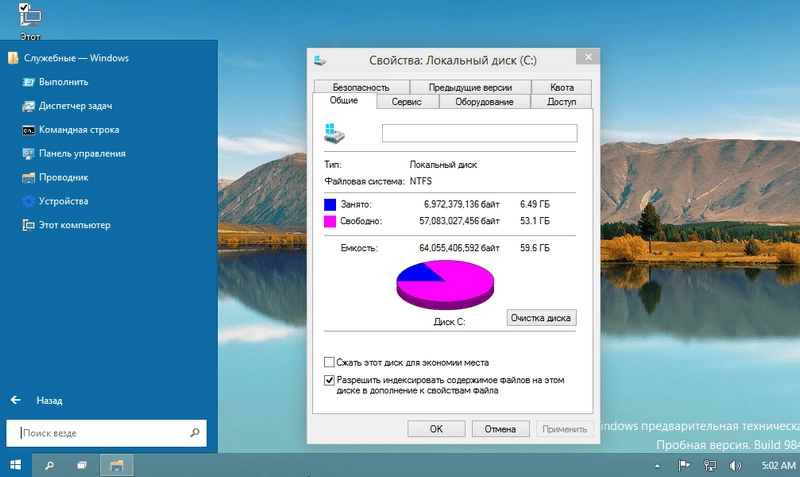
Task: Open Проводник (File Explorer) in start menu
Action: 64,178
